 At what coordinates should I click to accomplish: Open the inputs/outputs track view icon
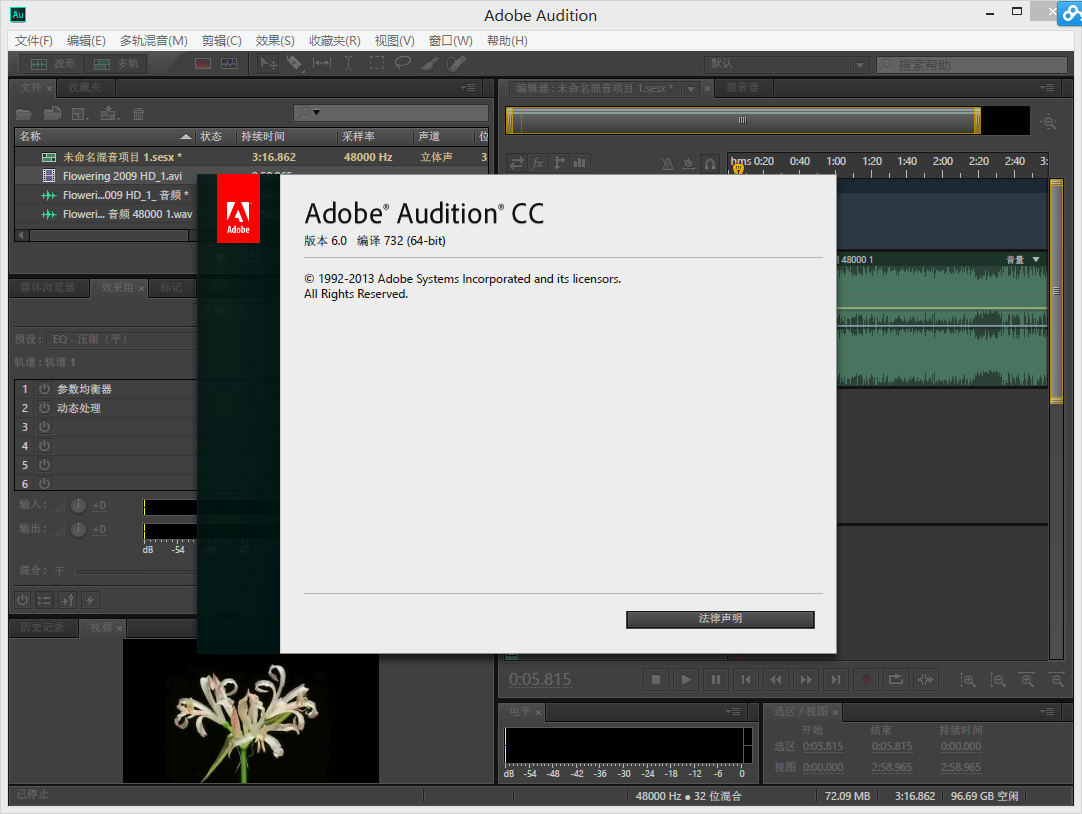point(516,163)
